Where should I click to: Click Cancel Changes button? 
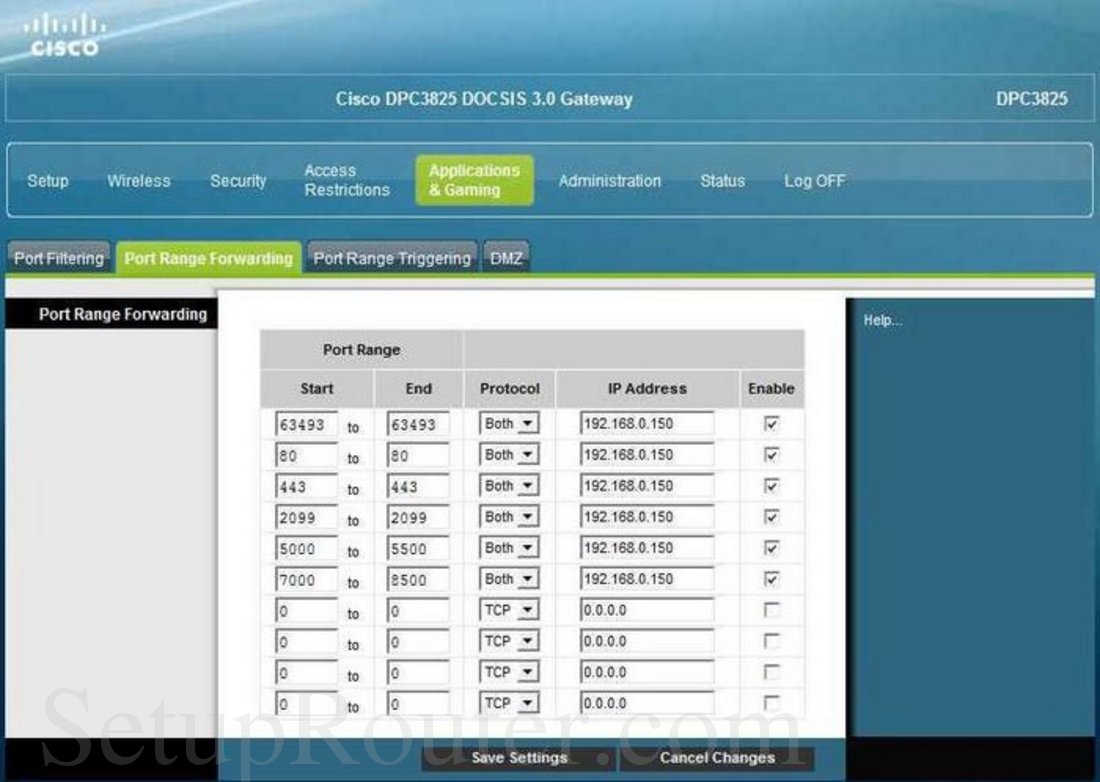click(716, 758)
